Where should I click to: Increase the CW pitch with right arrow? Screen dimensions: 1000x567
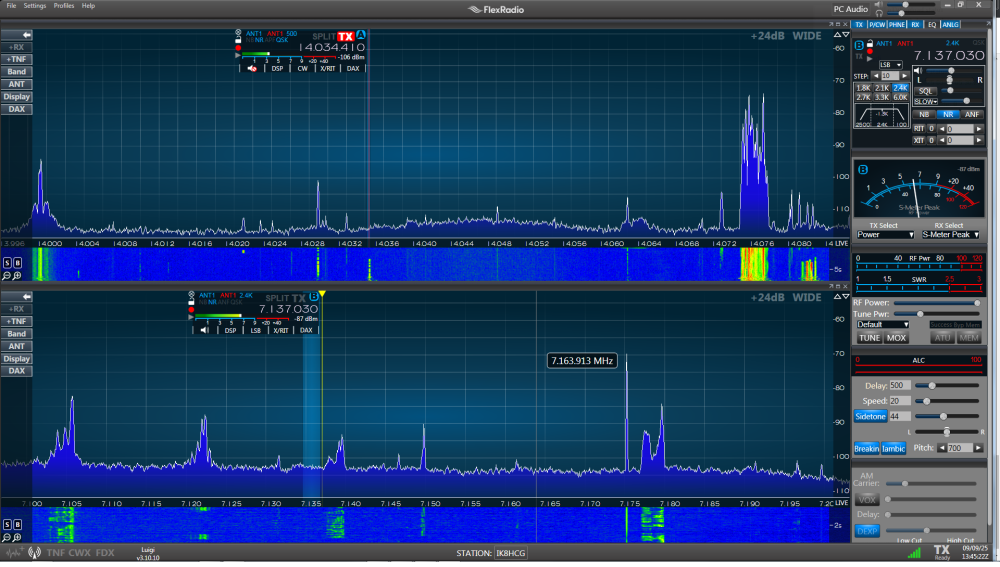[x=978, y=448]
